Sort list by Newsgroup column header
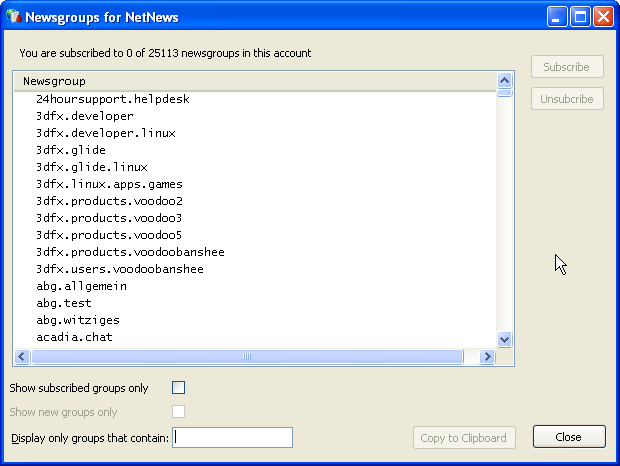 click(255, 81)
